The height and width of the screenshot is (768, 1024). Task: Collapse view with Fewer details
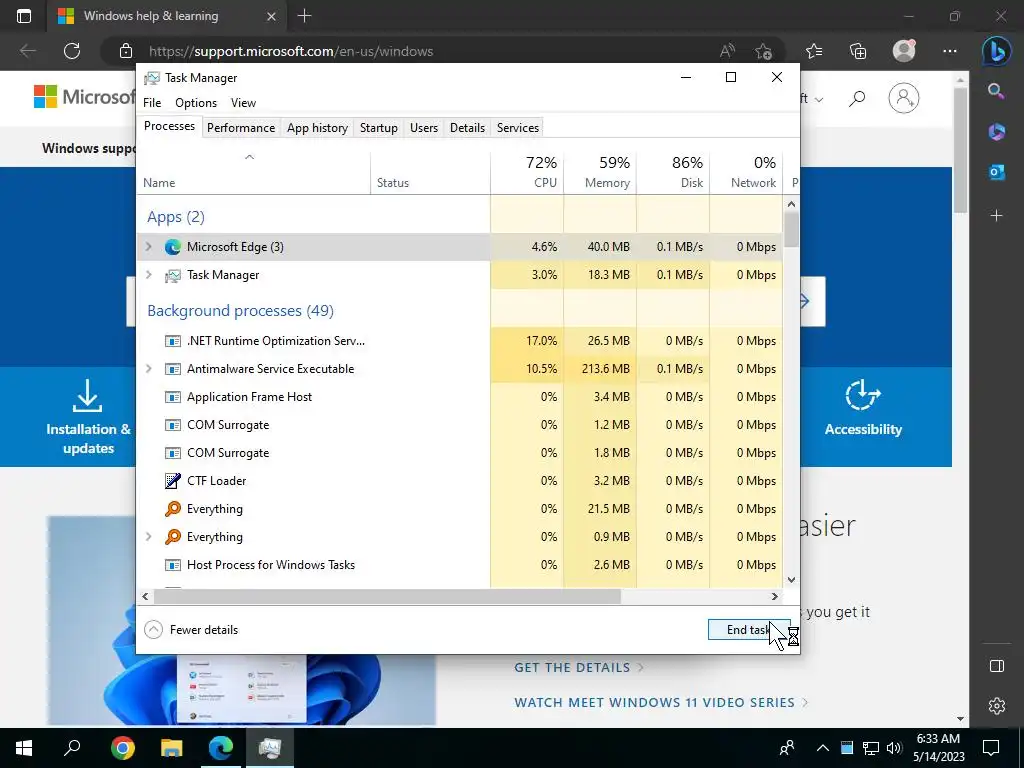point(191,630)
